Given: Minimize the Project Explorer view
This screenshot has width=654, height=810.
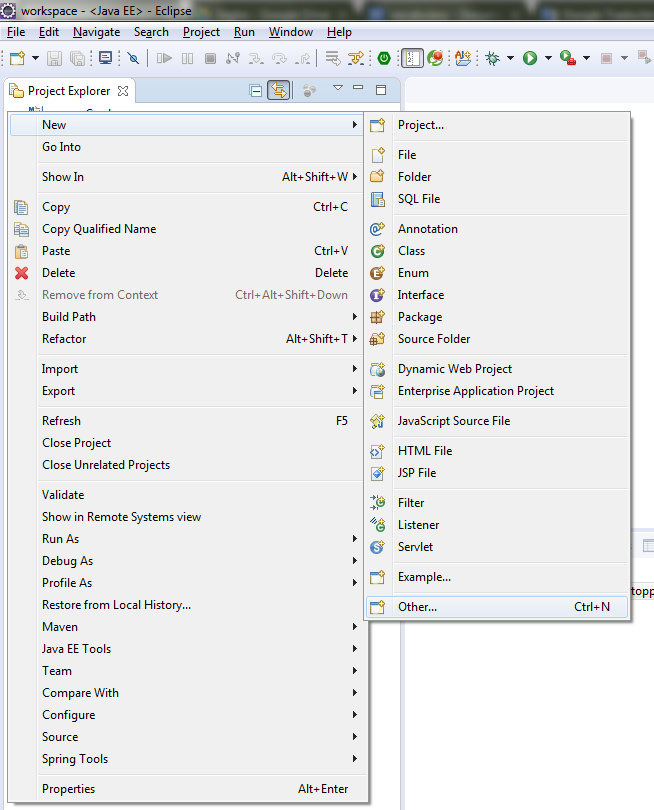Looking at the screenshot, I should click(x=358, y=88).
